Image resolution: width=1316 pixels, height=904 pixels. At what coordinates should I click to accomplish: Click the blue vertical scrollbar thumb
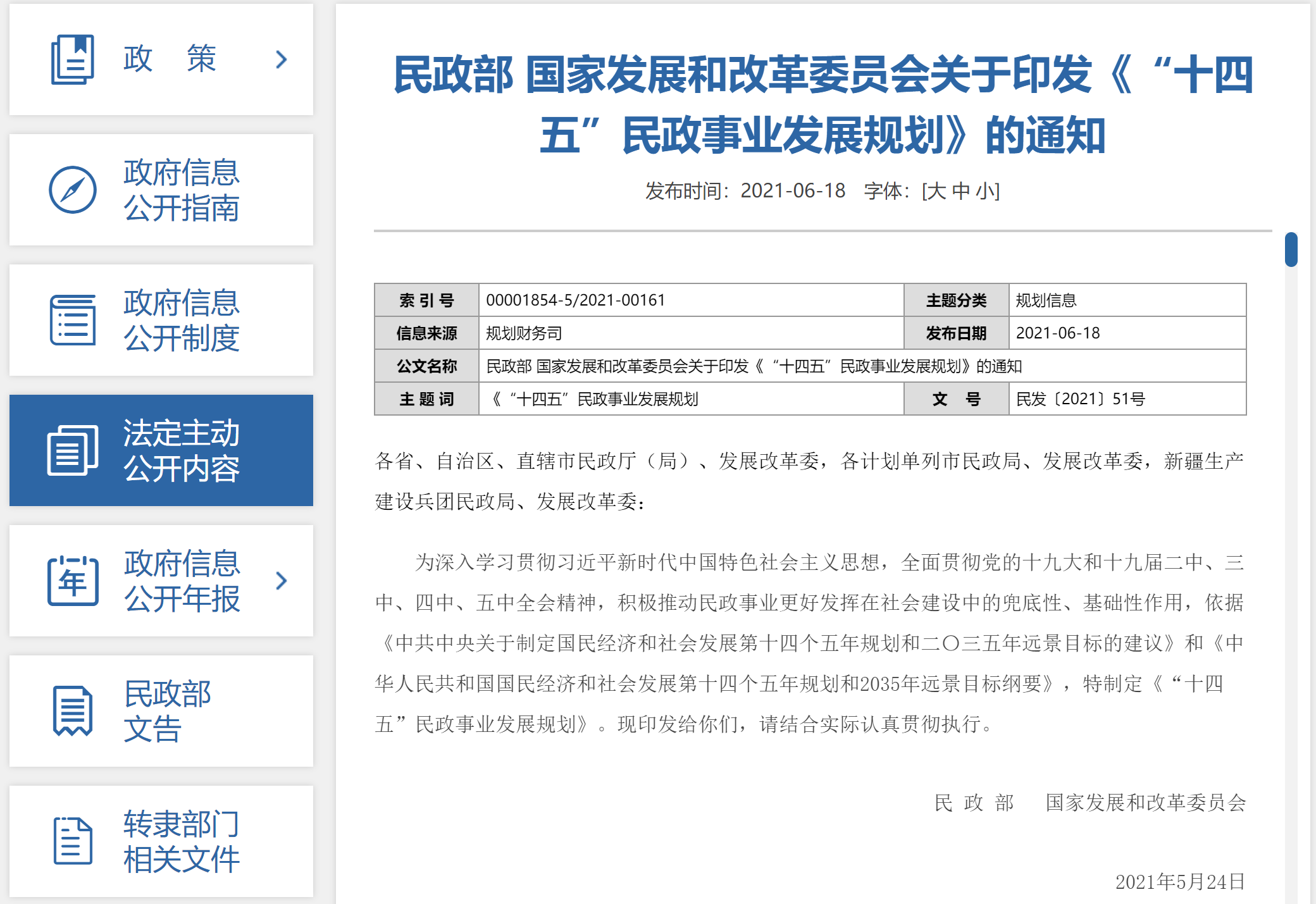1291,250
